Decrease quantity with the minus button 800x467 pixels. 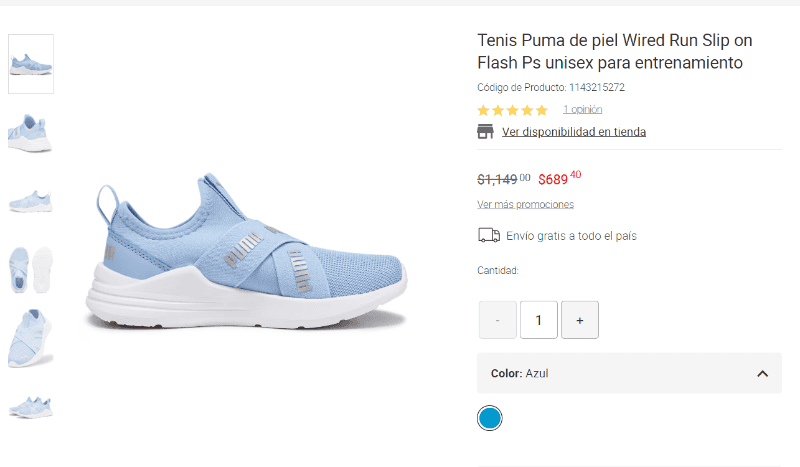pyautogui.click(x=498, y=320)
